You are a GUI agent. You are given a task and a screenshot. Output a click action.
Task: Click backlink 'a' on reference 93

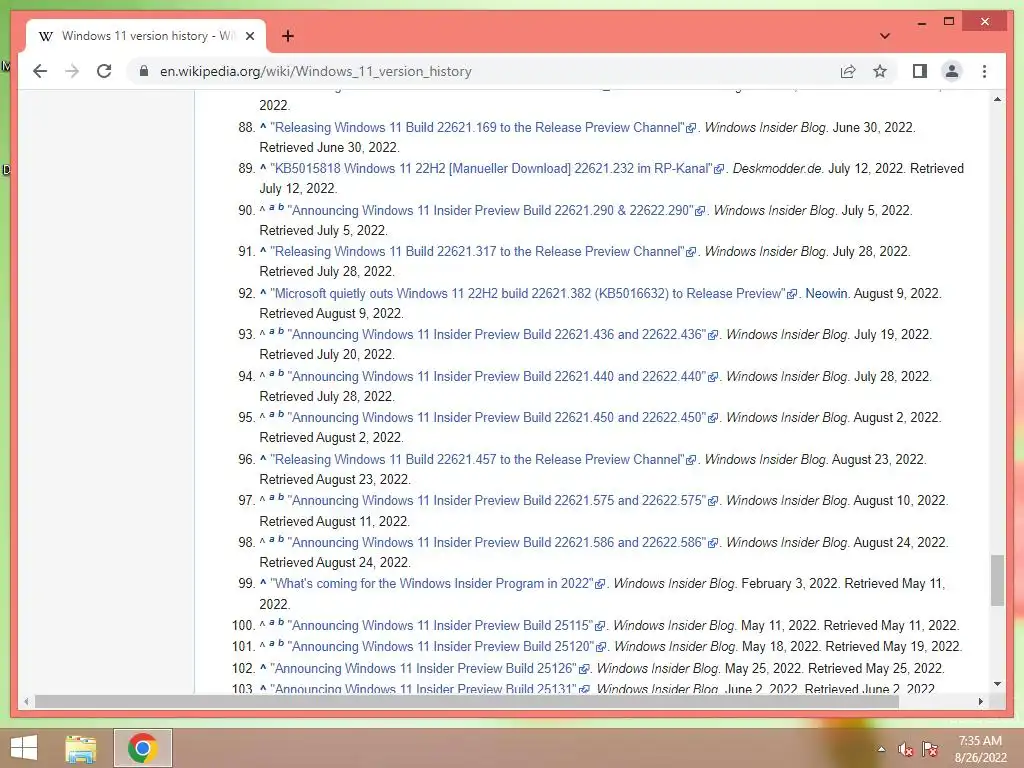tap(272, 331)
